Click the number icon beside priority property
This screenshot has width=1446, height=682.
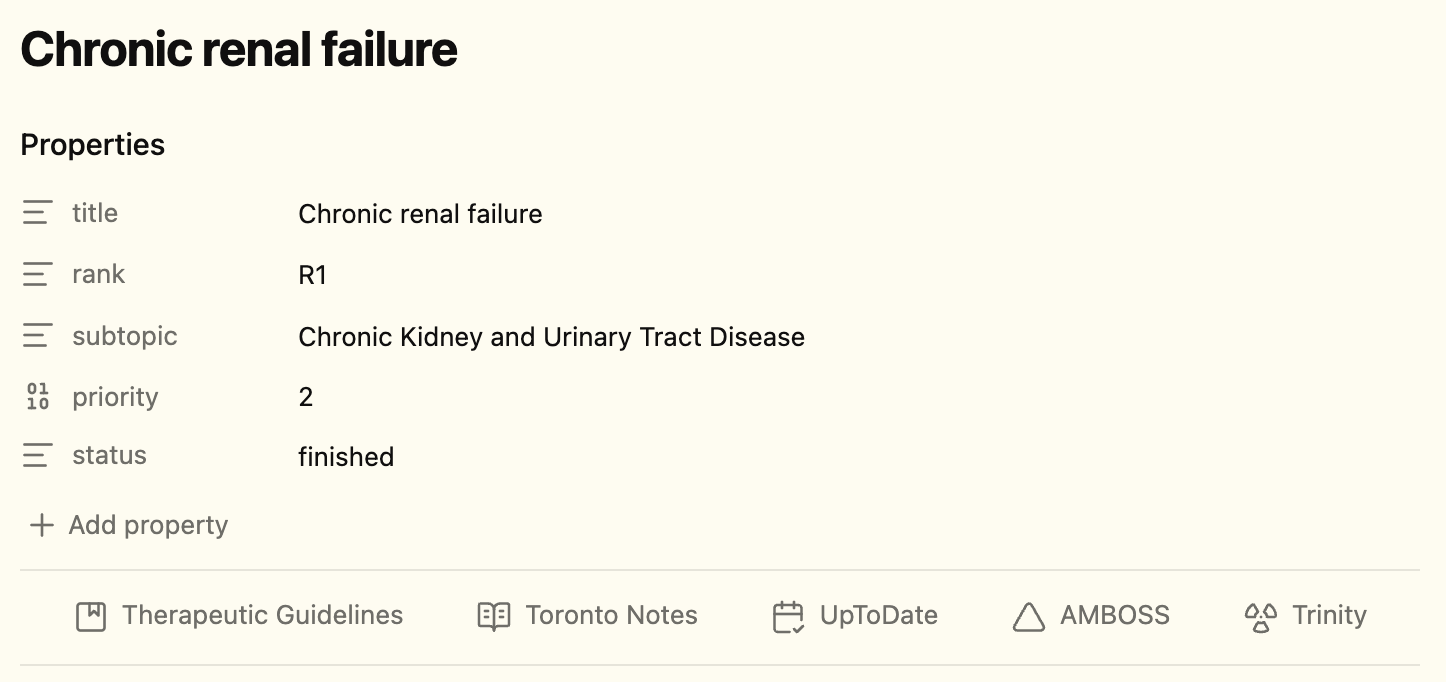click(x=37, y=397)
